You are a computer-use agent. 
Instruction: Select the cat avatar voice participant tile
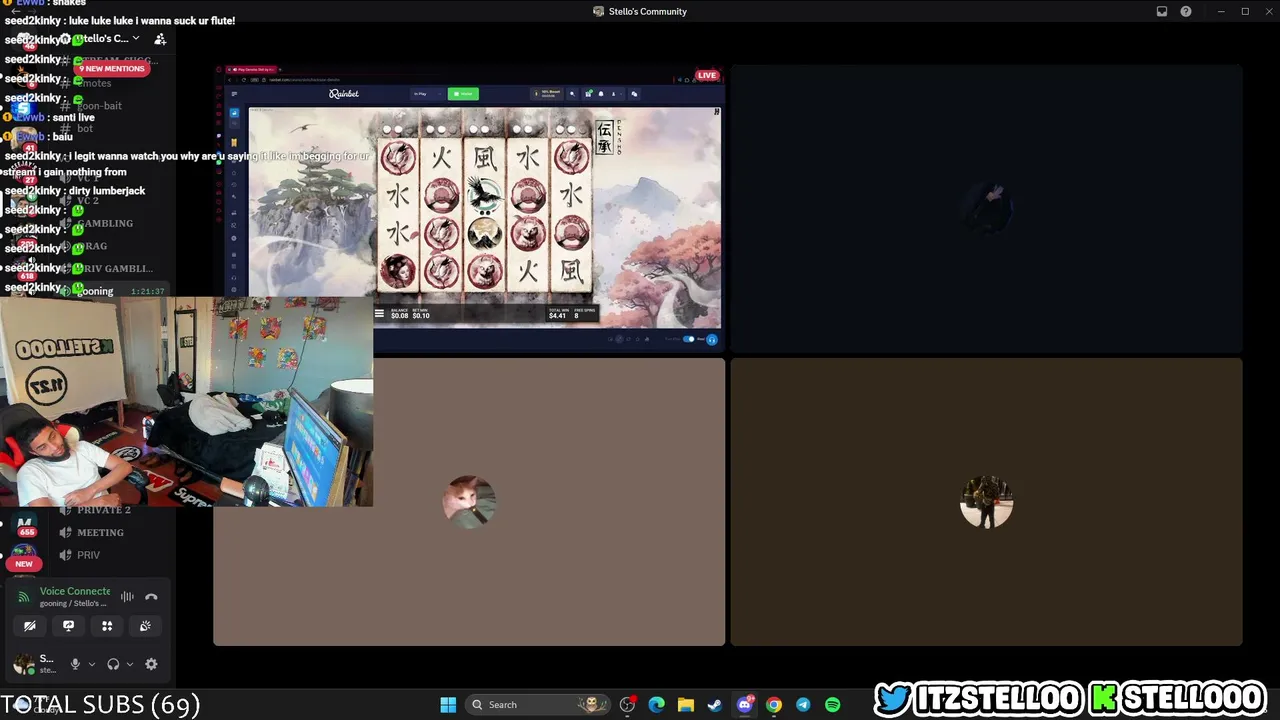click(469, 502)
